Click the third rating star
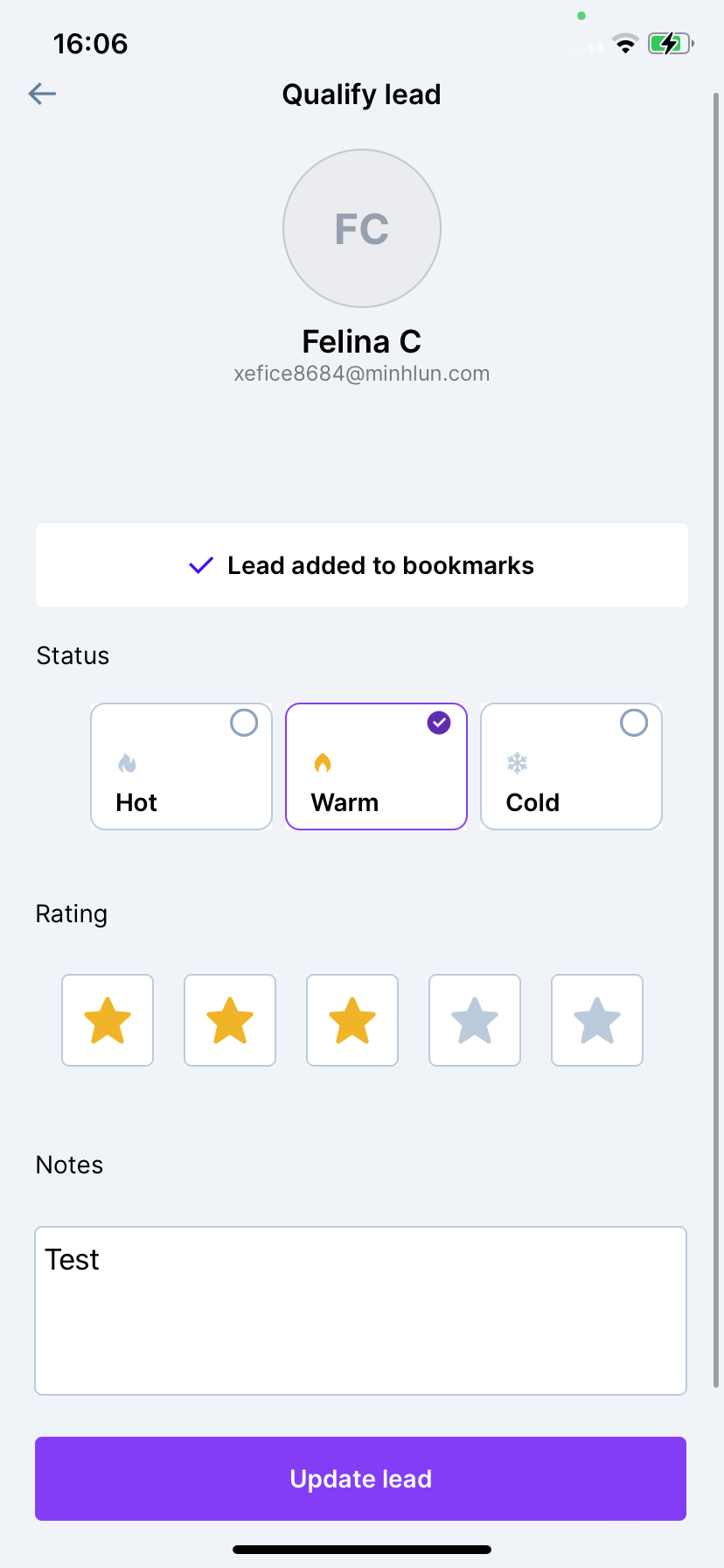This screenshot has width=724, height=1568. [x=352, y=1020]
